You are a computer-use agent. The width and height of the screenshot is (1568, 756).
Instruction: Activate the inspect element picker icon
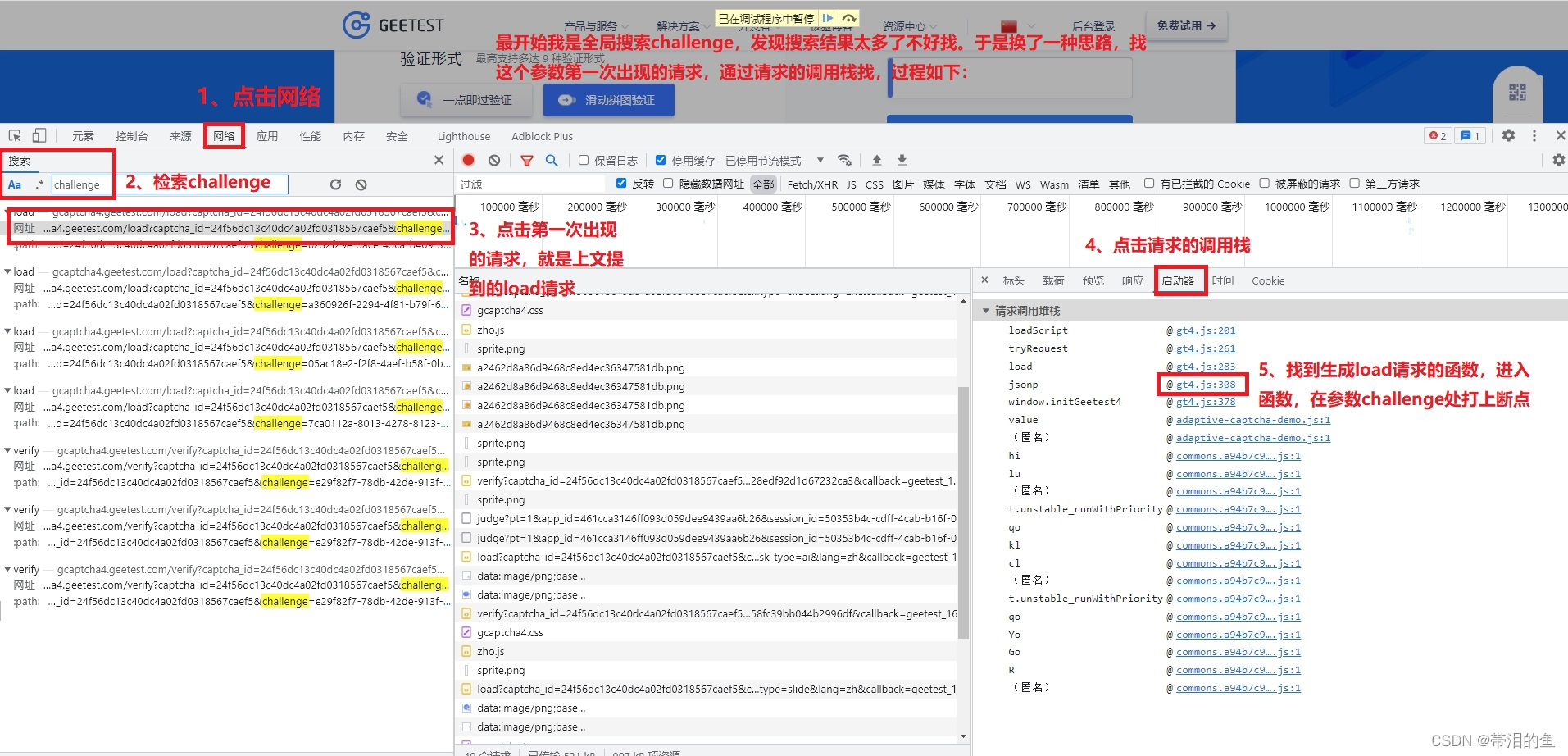pos(15,136)
